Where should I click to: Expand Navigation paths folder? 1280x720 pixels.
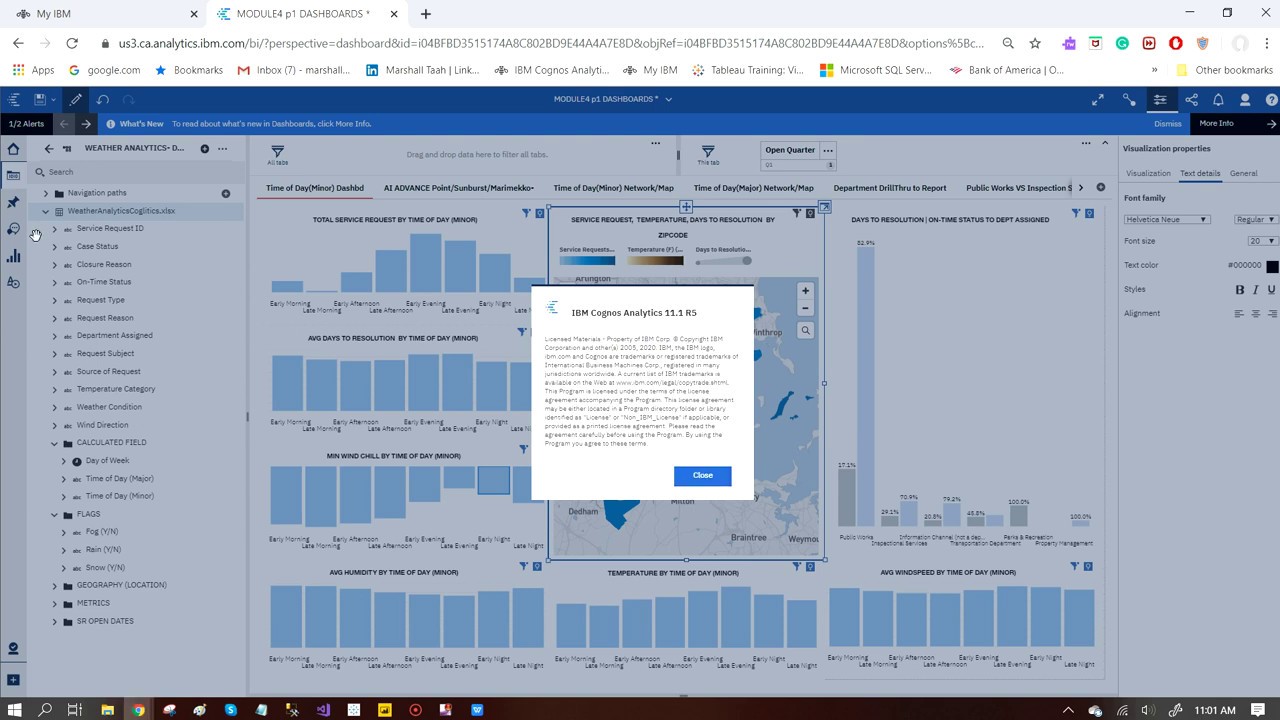click(45, 193)
